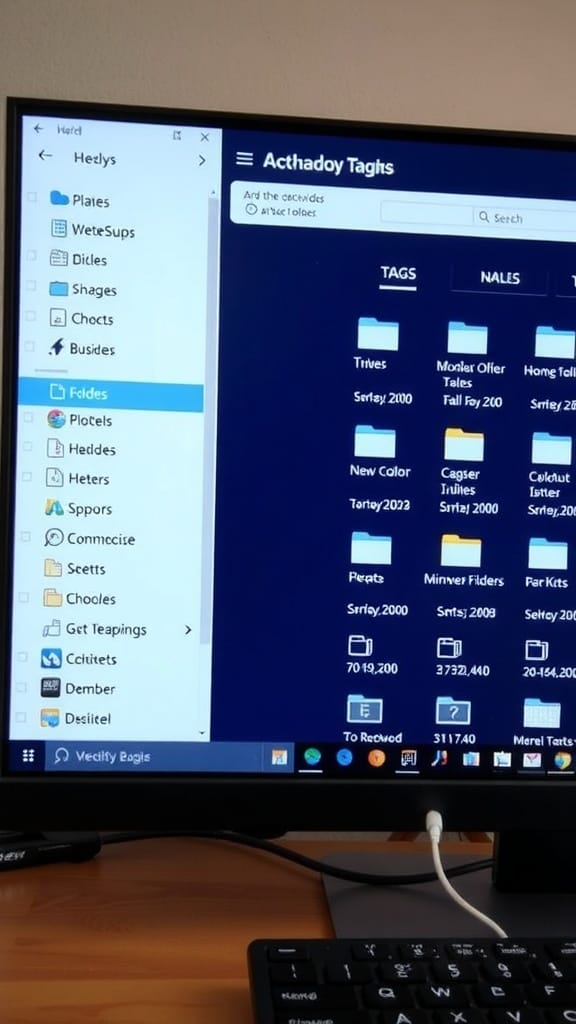Click the Tartey2023 date under New Color

click(379, 504)
